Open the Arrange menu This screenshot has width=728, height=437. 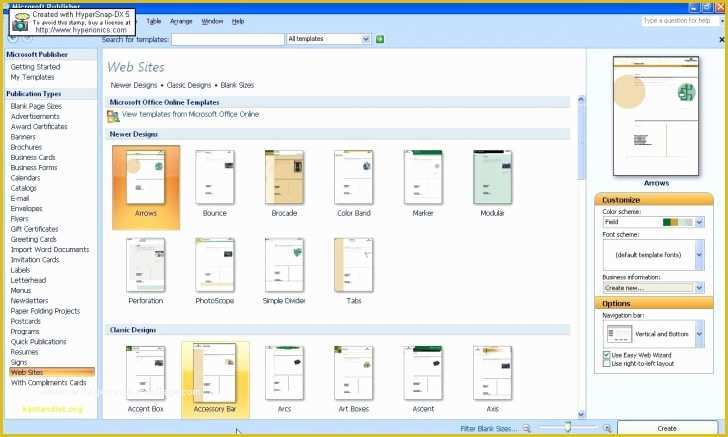coord(181,21)
